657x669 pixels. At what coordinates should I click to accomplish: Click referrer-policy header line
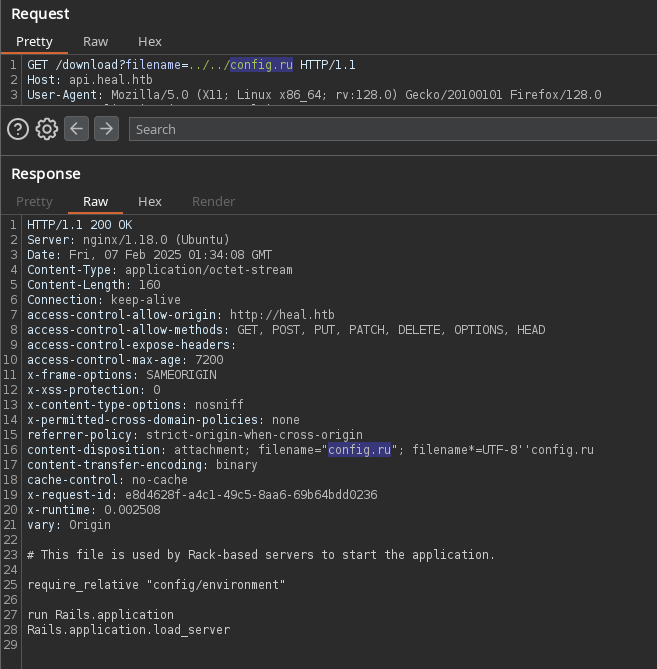tap(195, 435)
